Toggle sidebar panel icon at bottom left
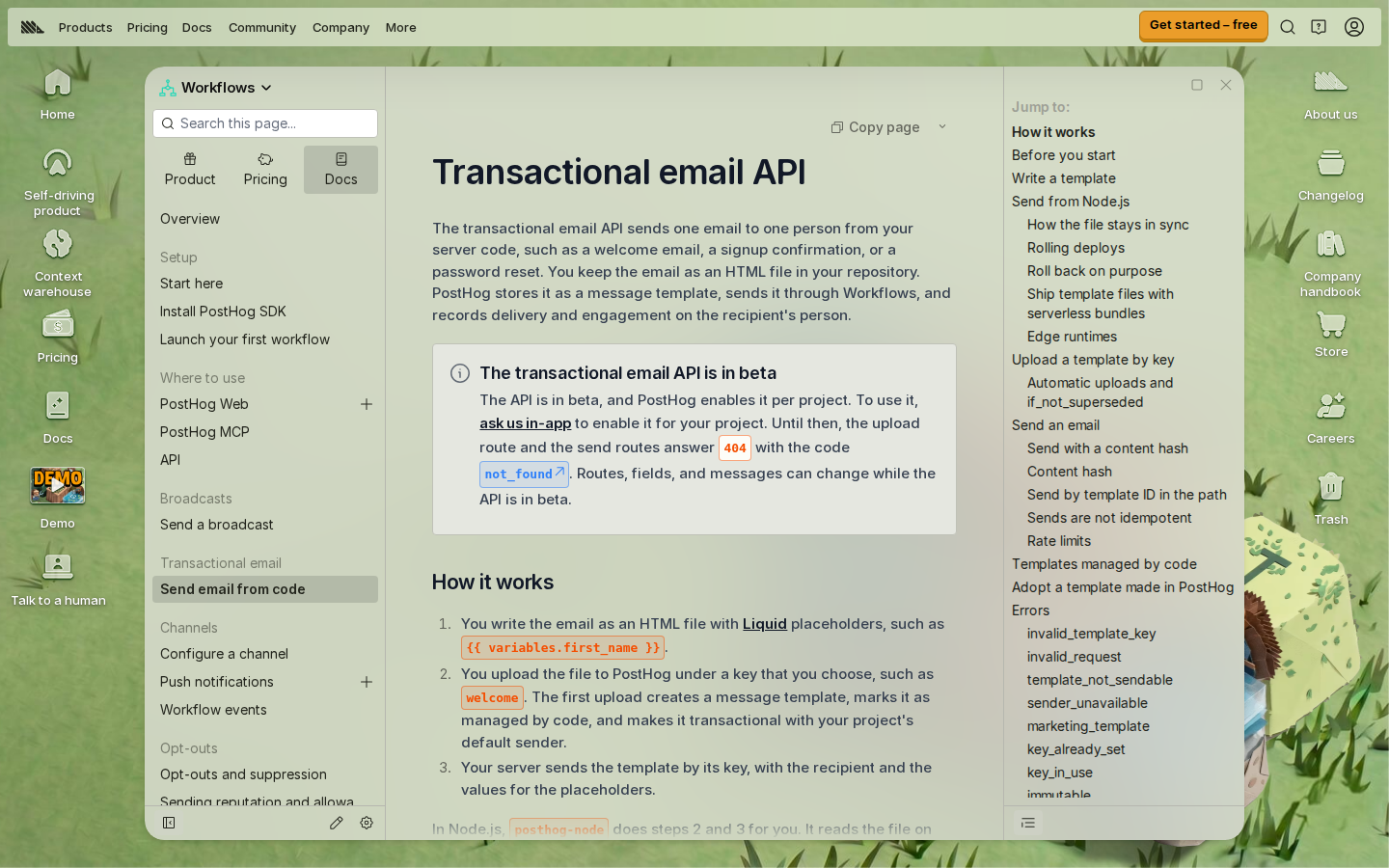Screen dimensions: 1389x868 [169, 823]
